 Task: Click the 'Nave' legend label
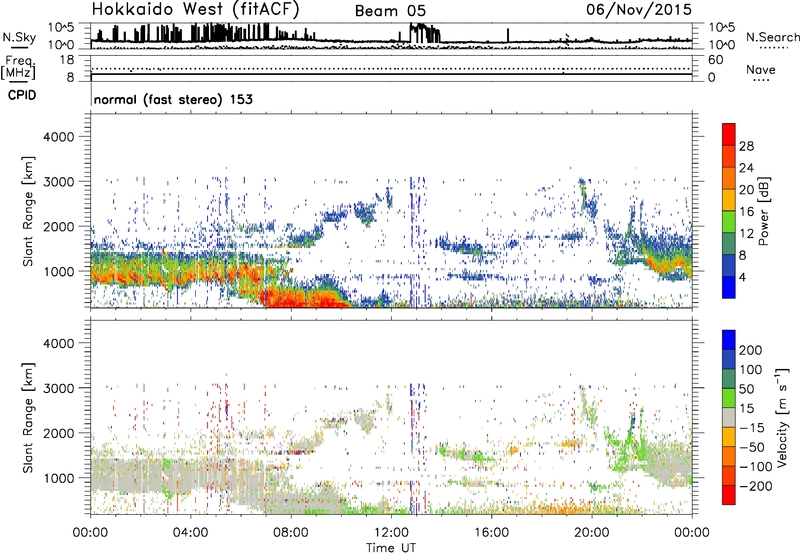point(761,70)
